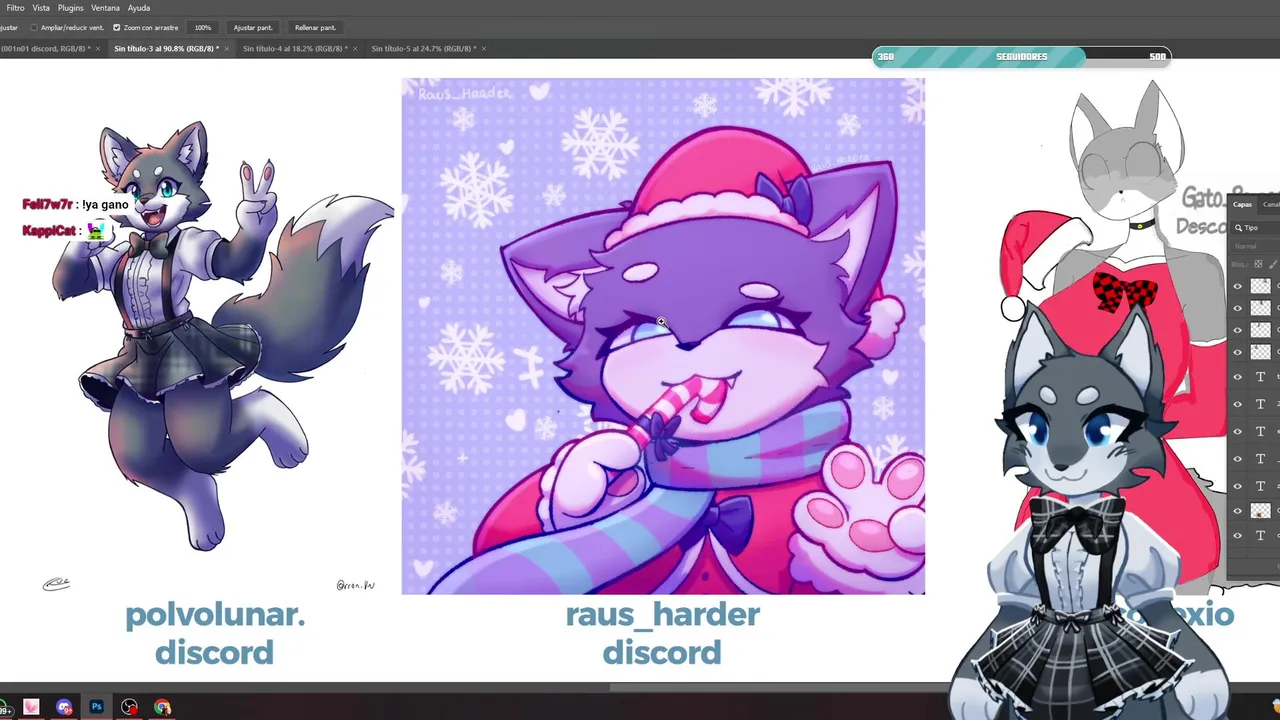Disable the Zoom con arrastre checkbox
This screenshot has height=720, width=1280.
pos(117,28)
